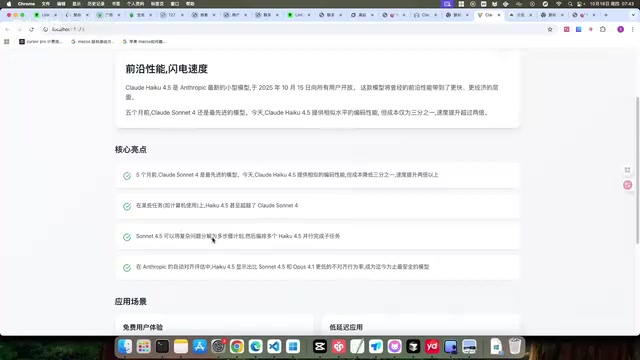The width and height of the screenshot is (640, 360).
Task: Click highlight row starting '在某些任务'
Action: pos(317,206)
